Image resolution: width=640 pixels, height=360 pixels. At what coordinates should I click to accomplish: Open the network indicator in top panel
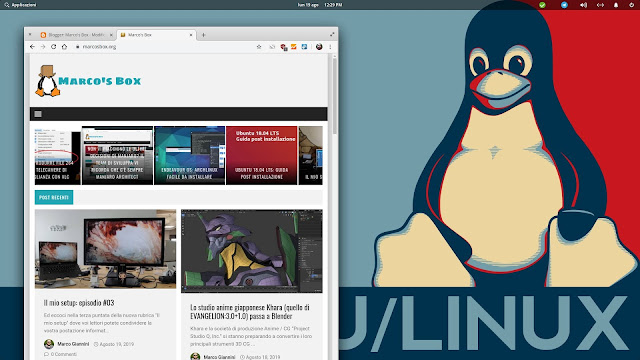600,5
